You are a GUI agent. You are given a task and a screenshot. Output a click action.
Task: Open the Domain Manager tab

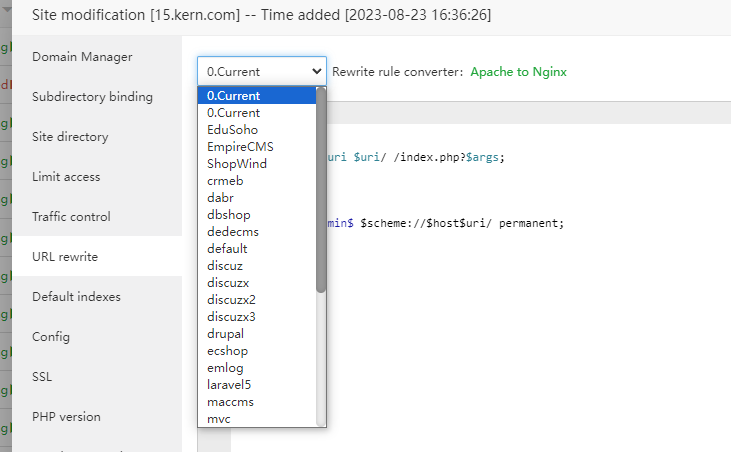[82, 57]
